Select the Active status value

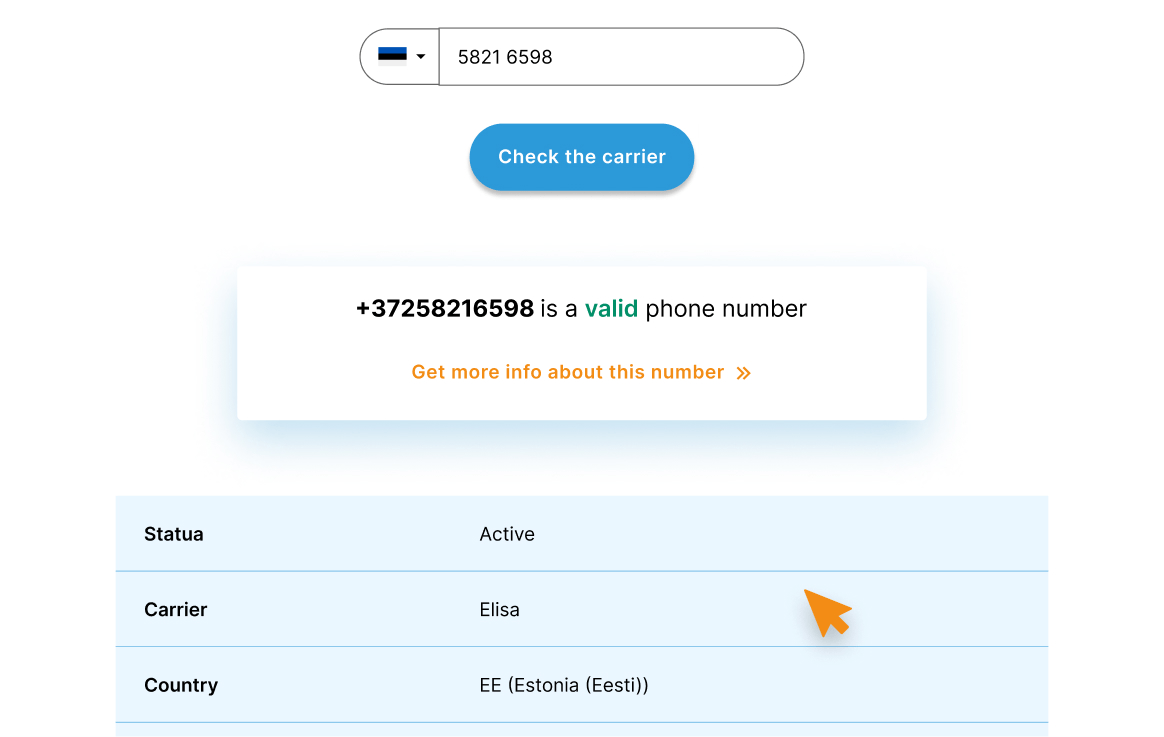pyautogui.click(x=506, y=534)
